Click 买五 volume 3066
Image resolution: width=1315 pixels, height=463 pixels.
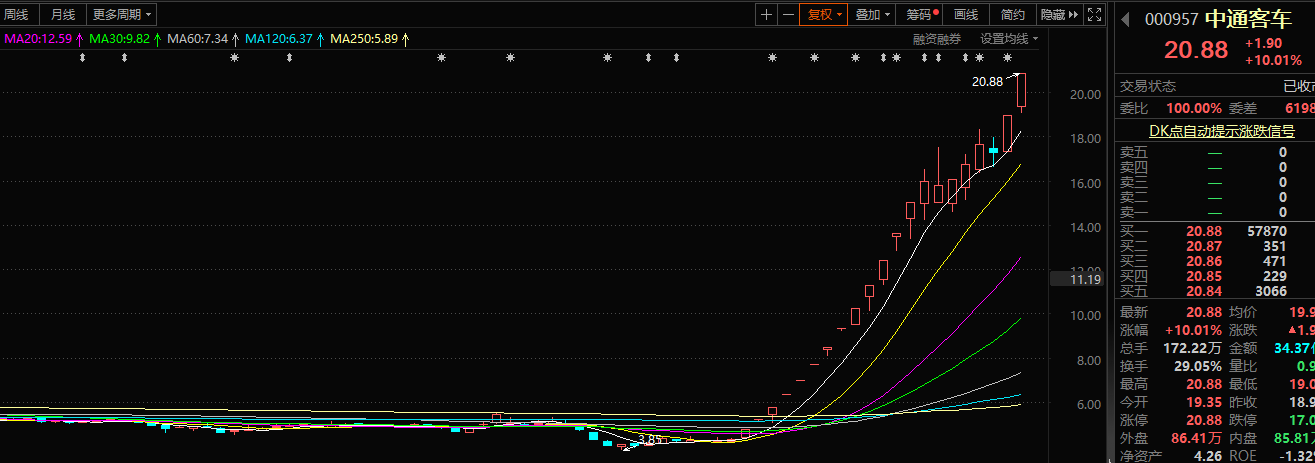[1271, 291]
